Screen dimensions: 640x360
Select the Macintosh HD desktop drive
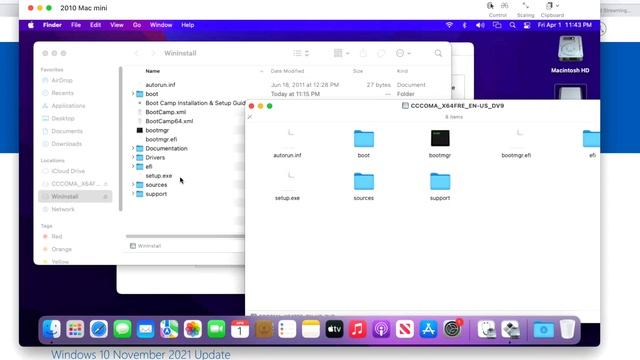click(x=570, y=54)
